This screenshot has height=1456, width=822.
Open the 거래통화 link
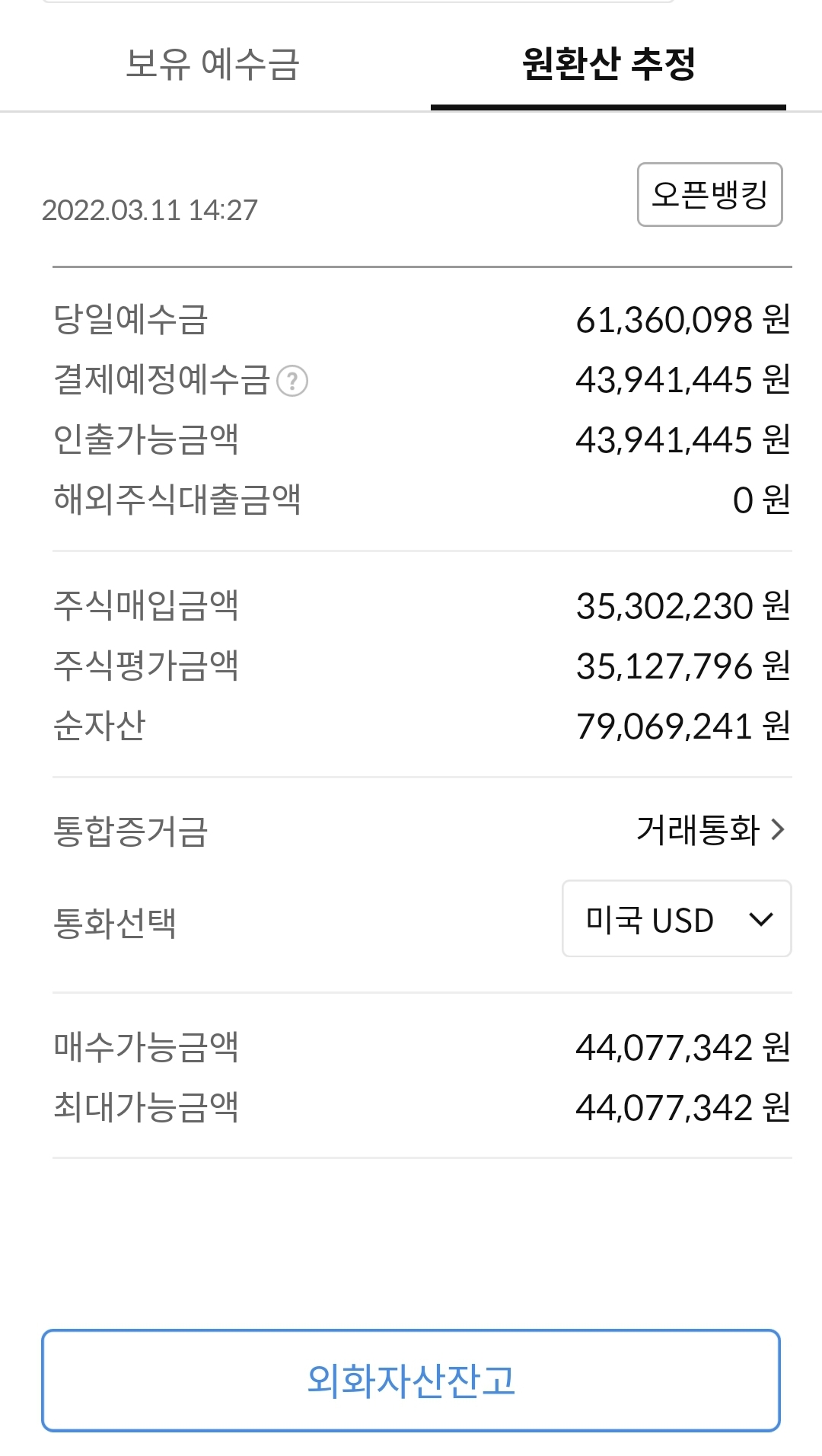tap(698, 830)
